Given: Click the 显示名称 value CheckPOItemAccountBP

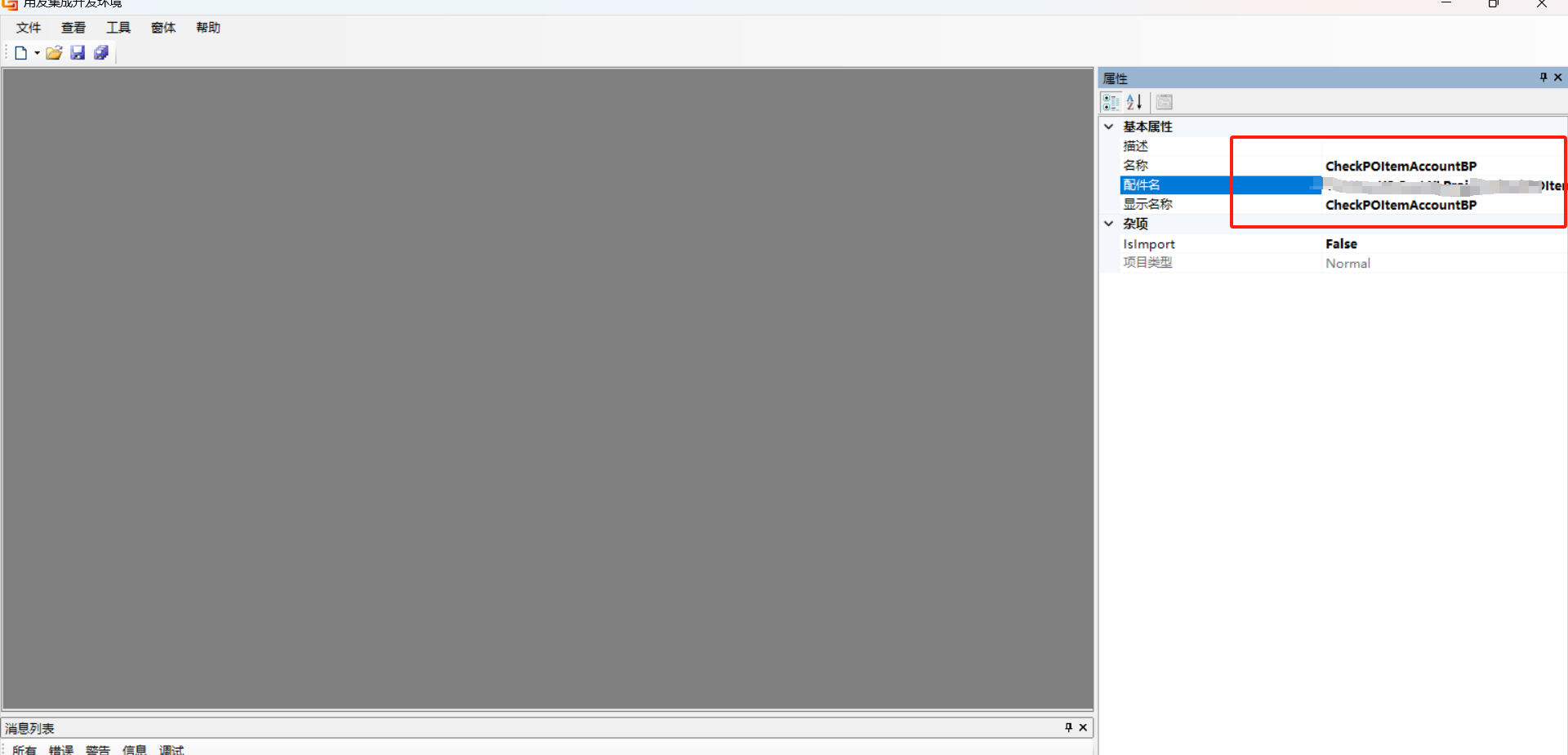Looking at the screenshot, I should click(x=1401, y=205).
